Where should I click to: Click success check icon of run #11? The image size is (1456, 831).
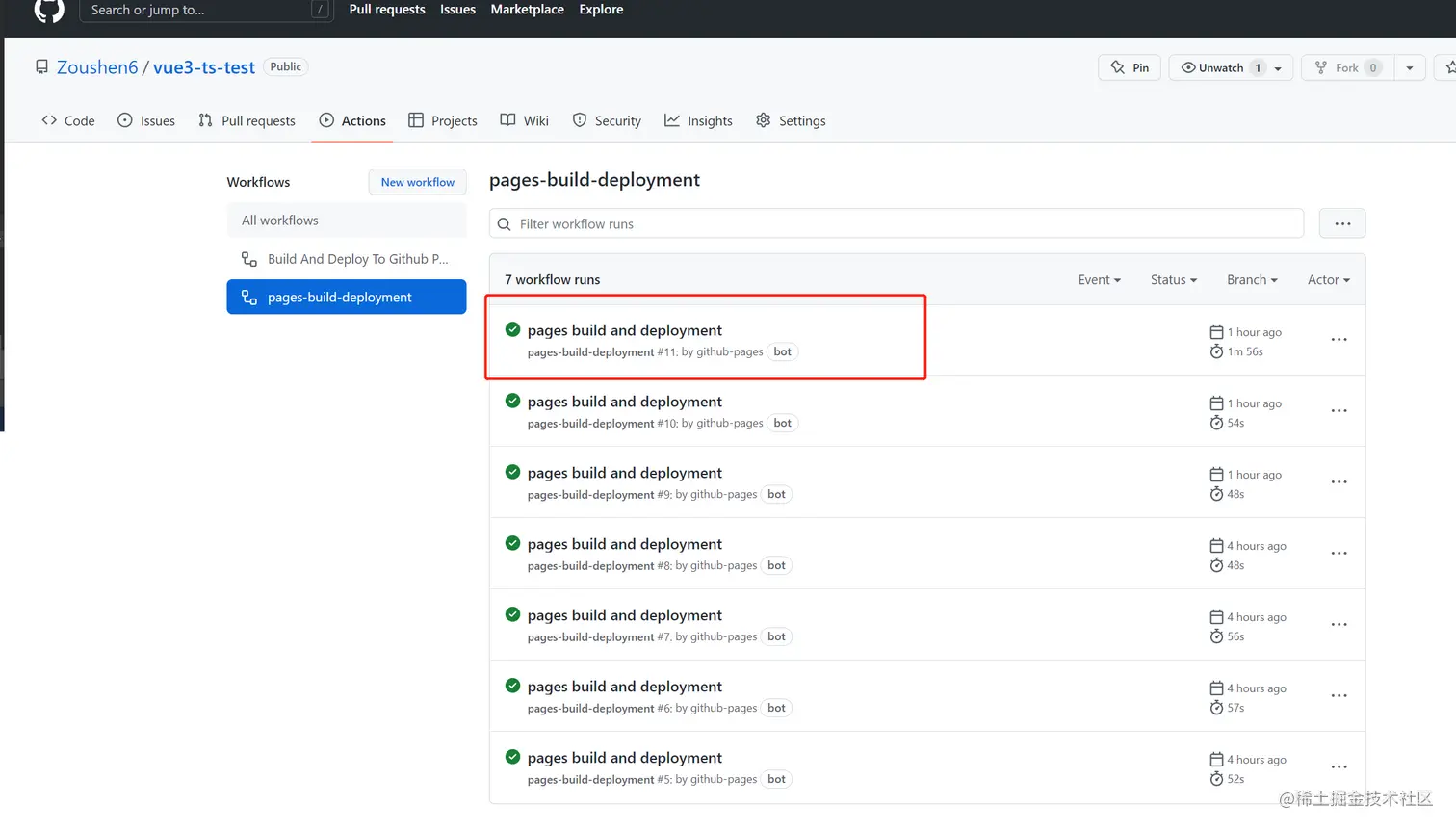pyautogui.click(x=513, y=329)
